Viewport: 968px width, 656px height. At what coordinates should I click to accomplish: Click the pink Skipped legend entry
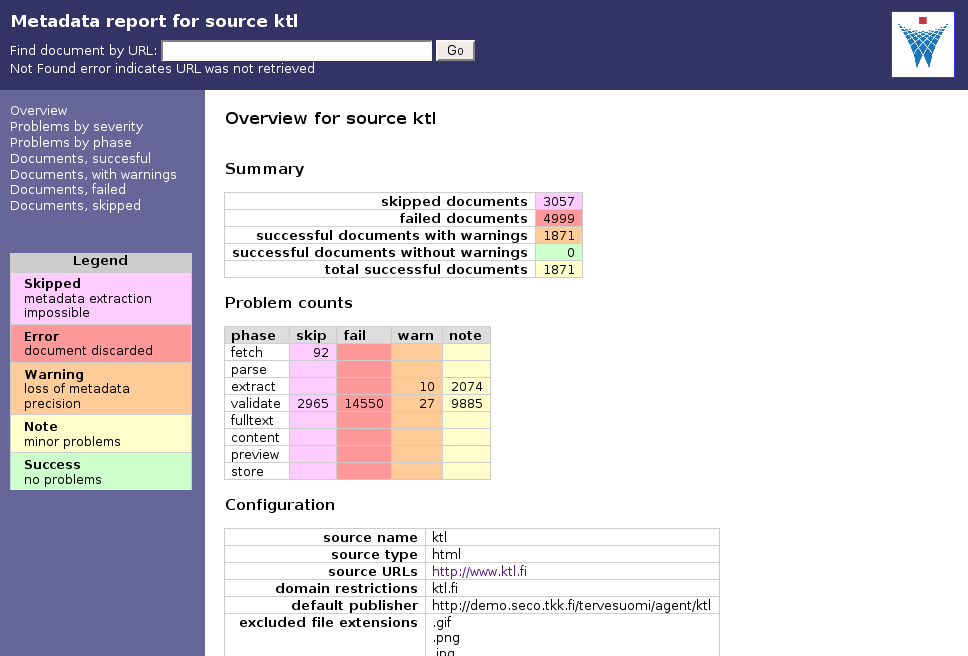click(101, 298)
